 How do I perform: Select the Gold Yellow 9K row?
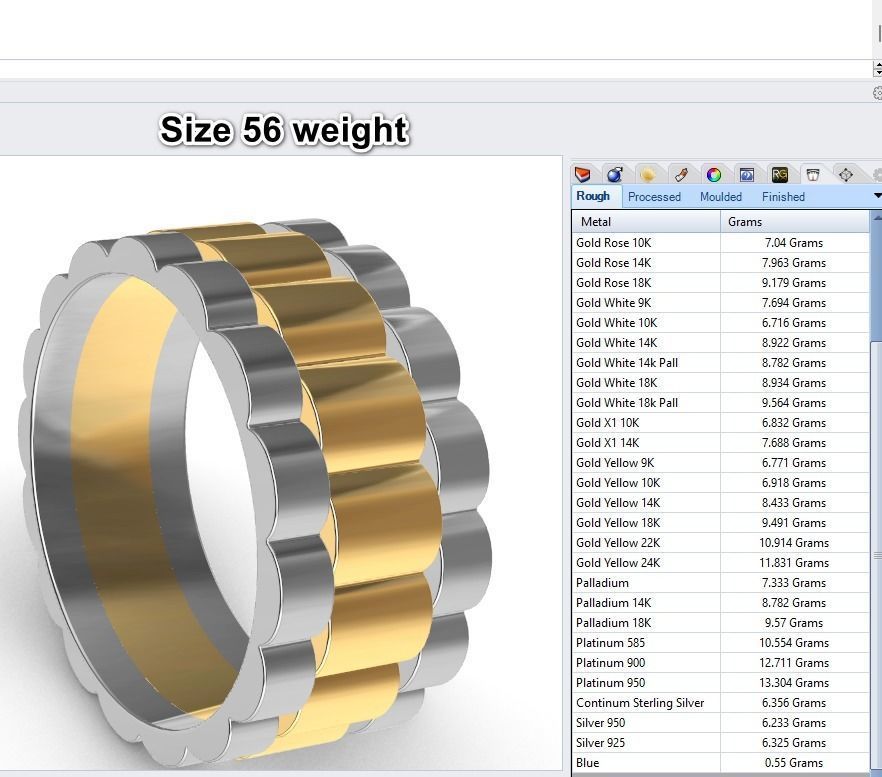721,463
